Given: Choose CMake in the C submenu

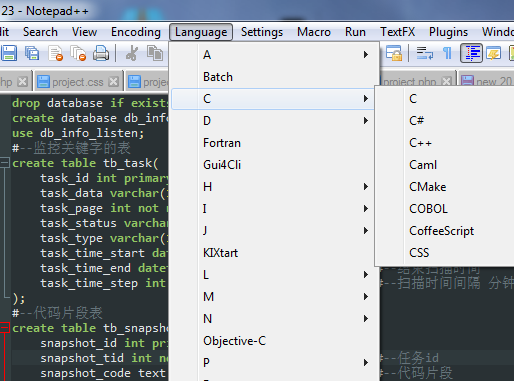Looking at the screenshot, I should (446, 187).
